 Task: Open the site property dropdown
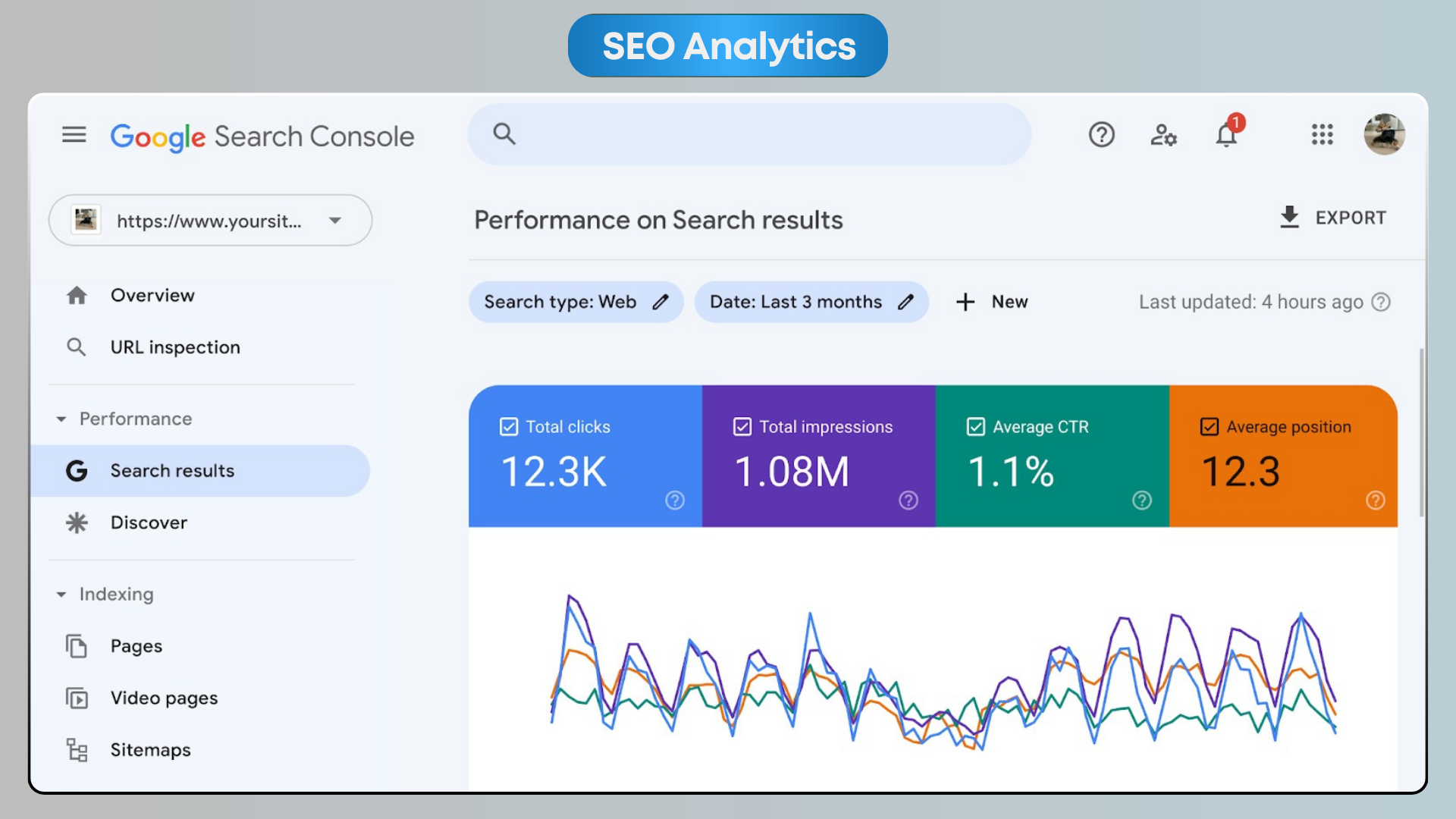point(334,221)
